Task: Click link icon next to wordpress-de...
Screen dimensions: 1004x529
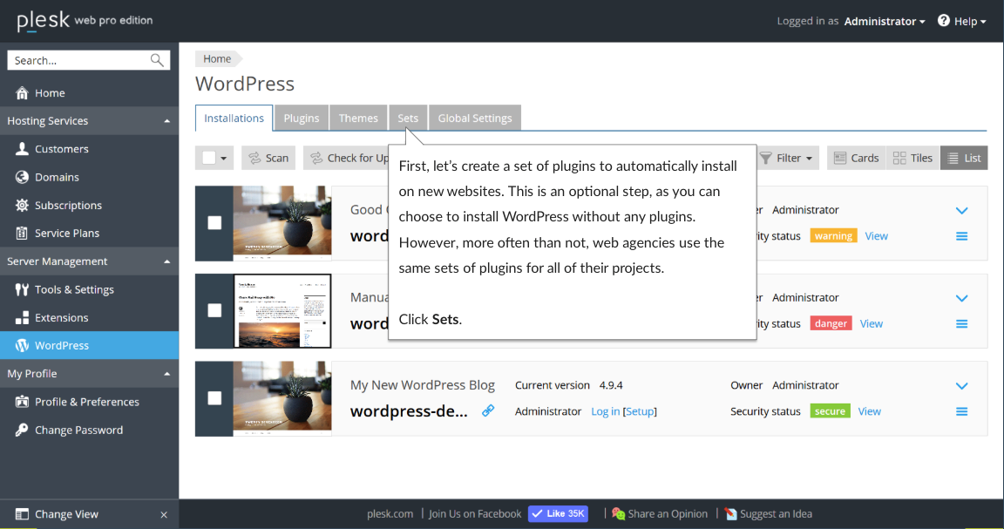Action: 488,411
